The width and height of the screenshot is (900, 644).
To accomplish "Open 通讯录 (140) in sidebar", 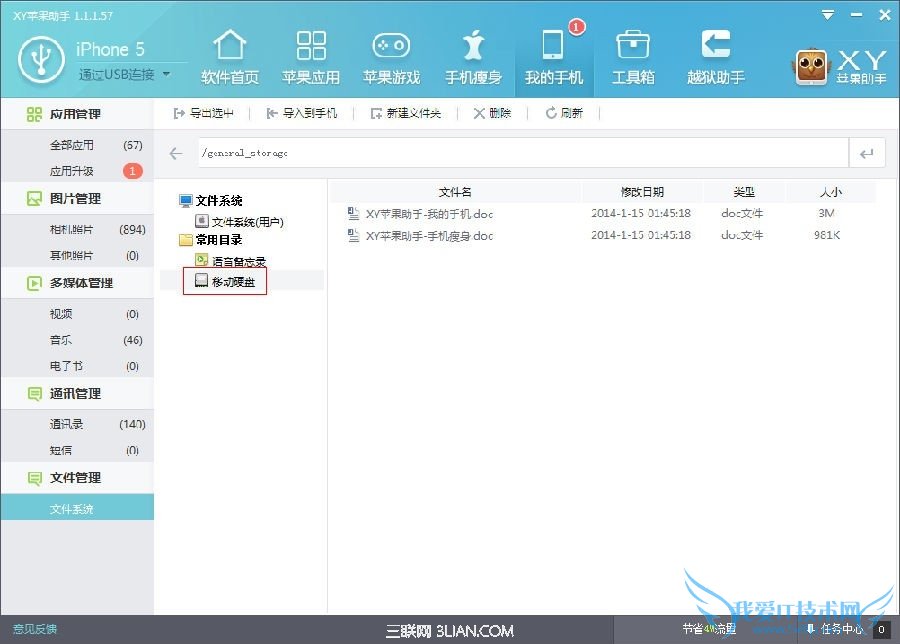I will click(x=77, y=424).
